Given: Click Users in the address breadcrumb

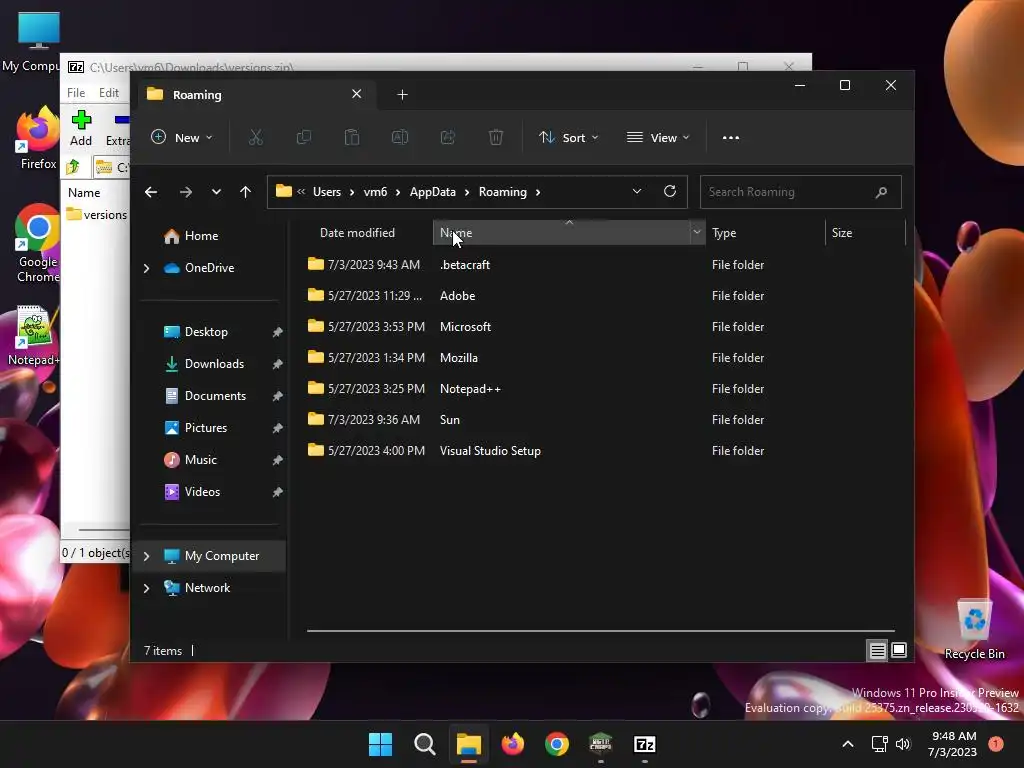Looking at the screenshot, I should coord(327,192).
